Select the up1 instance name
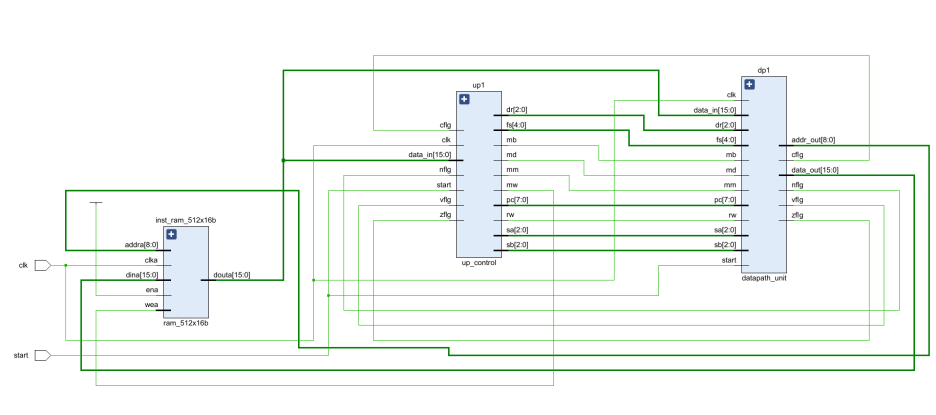 479,85
